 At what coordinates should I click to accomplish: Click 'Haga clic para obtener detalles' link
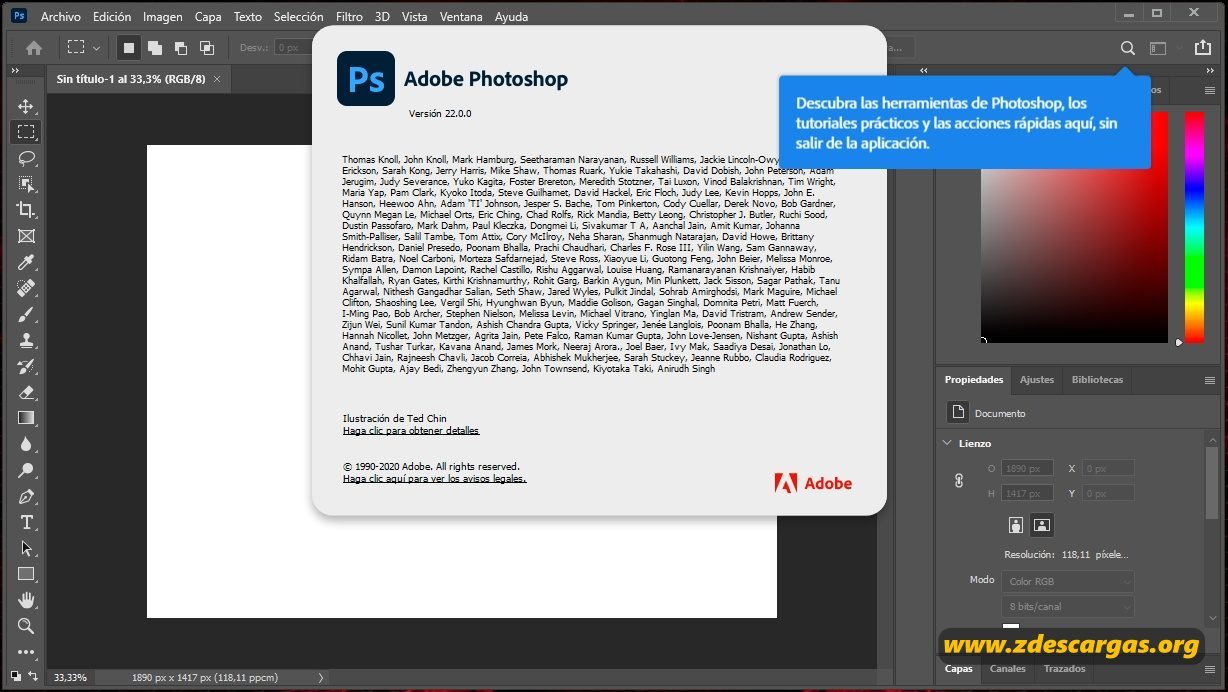pos(411,431)
